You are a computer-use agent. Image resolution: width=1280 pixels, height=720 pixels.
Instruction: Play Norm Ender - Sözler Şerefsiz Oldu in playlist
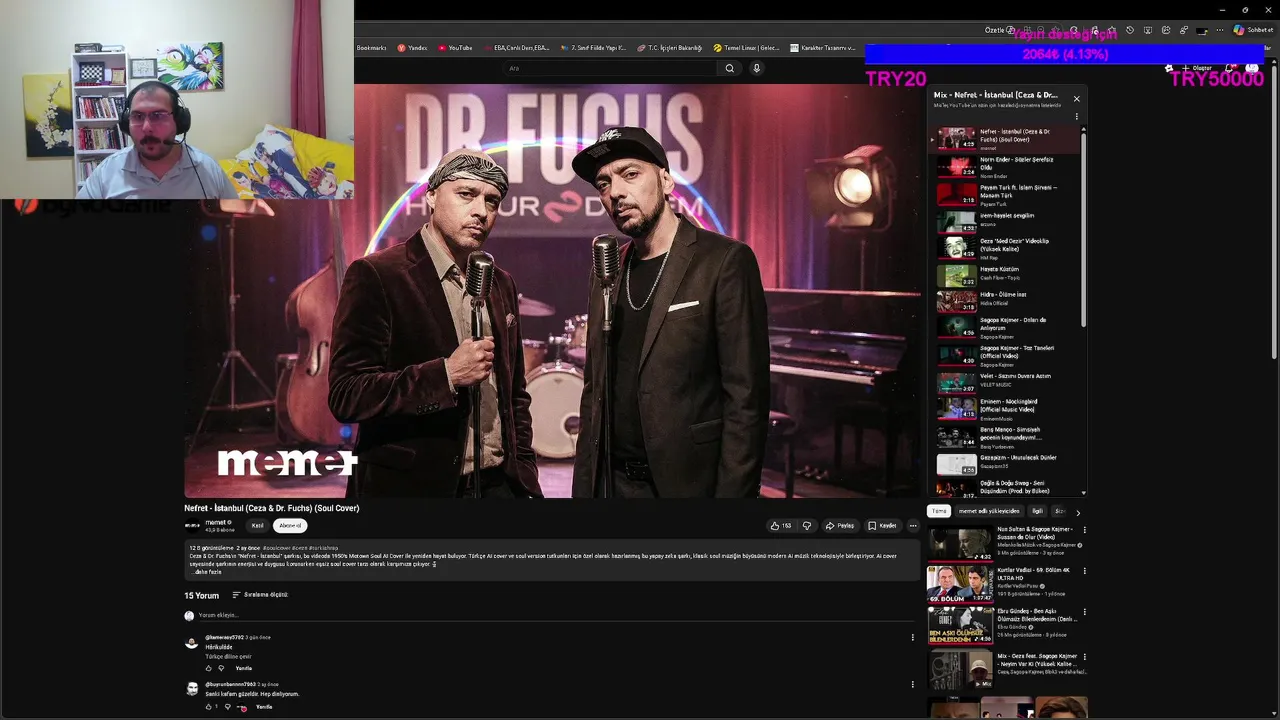point(1009,166)
